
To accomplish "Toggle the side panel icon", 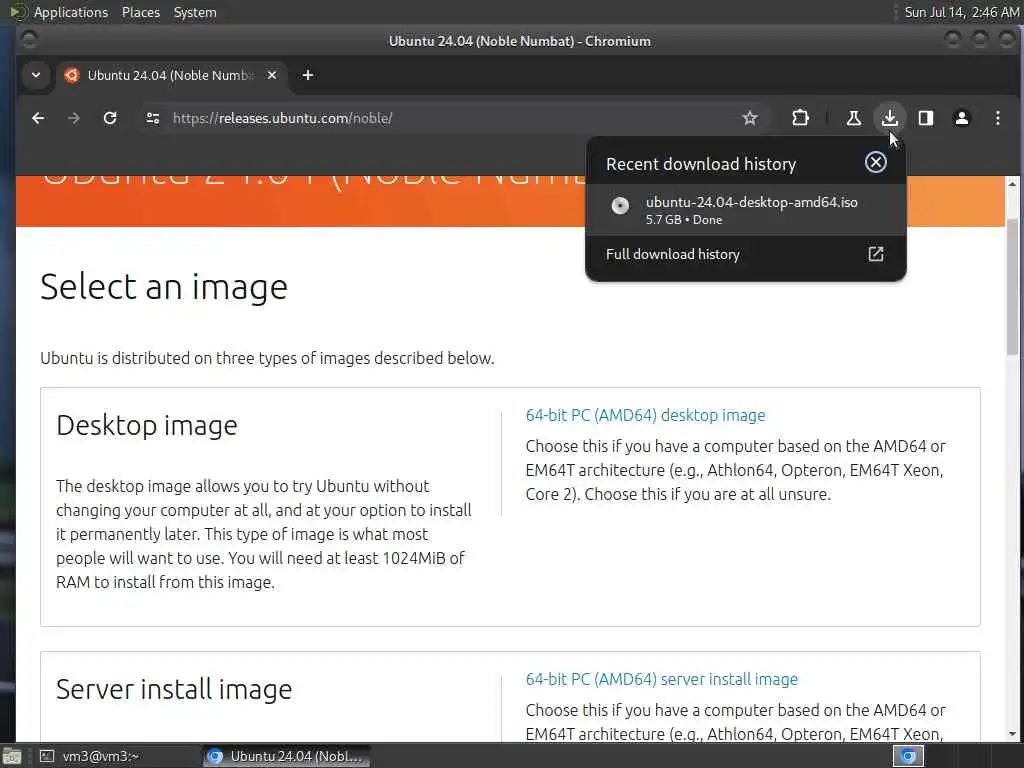I will point(926,118).
